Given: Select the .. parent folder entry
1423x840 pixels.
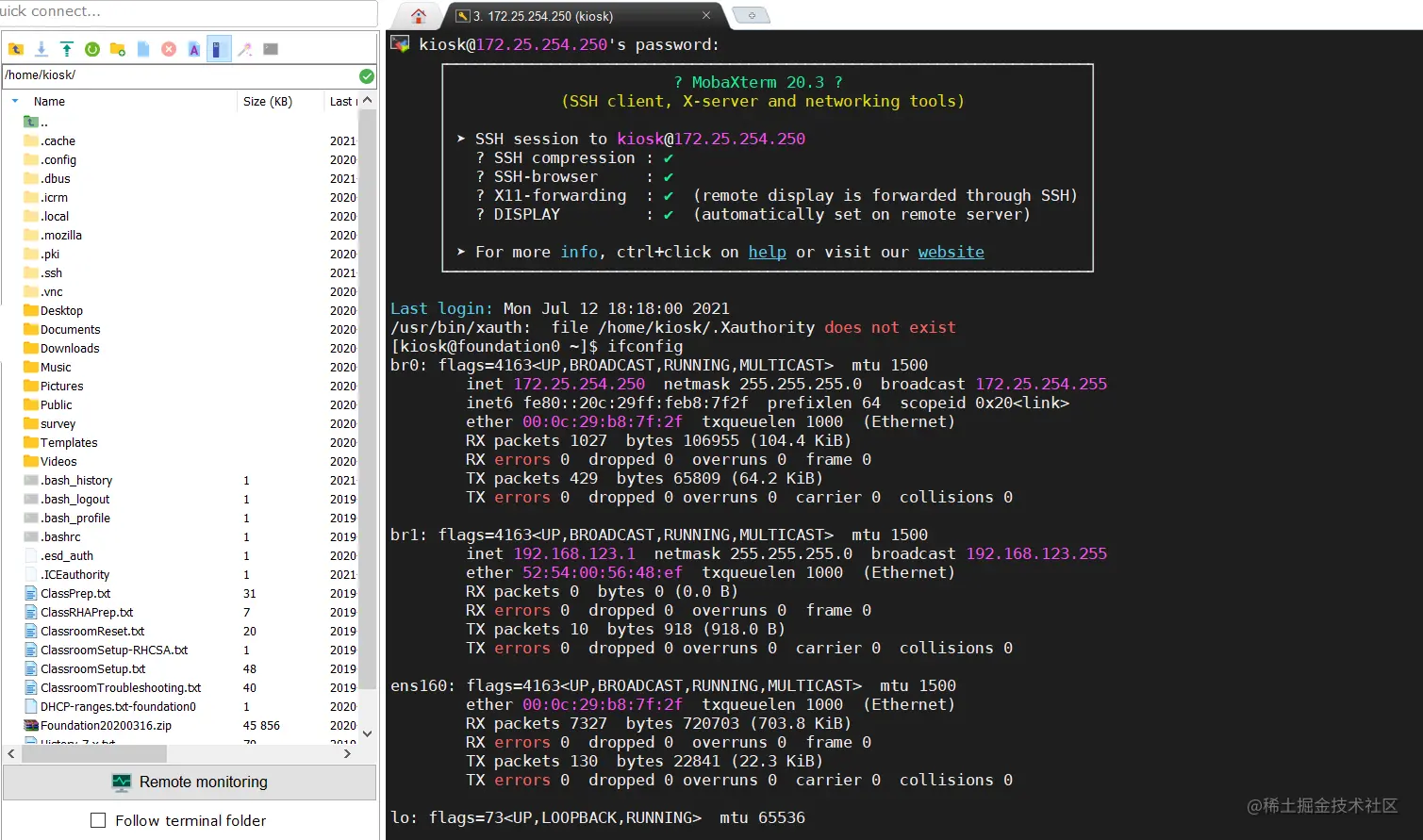Looking at the screenshot, I should [36, 122].
